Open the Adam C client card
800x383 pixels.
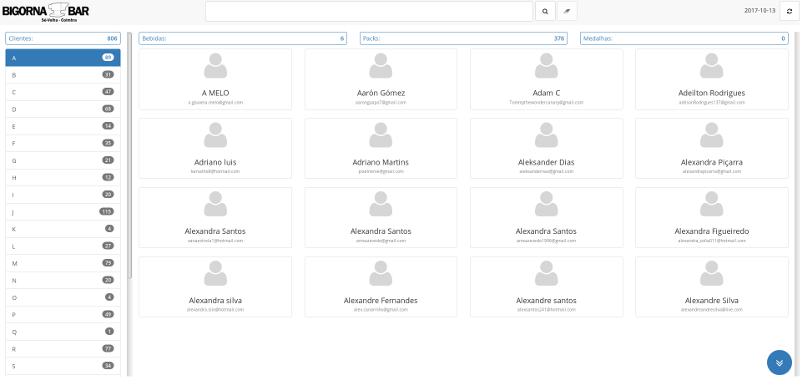[546, 79]
